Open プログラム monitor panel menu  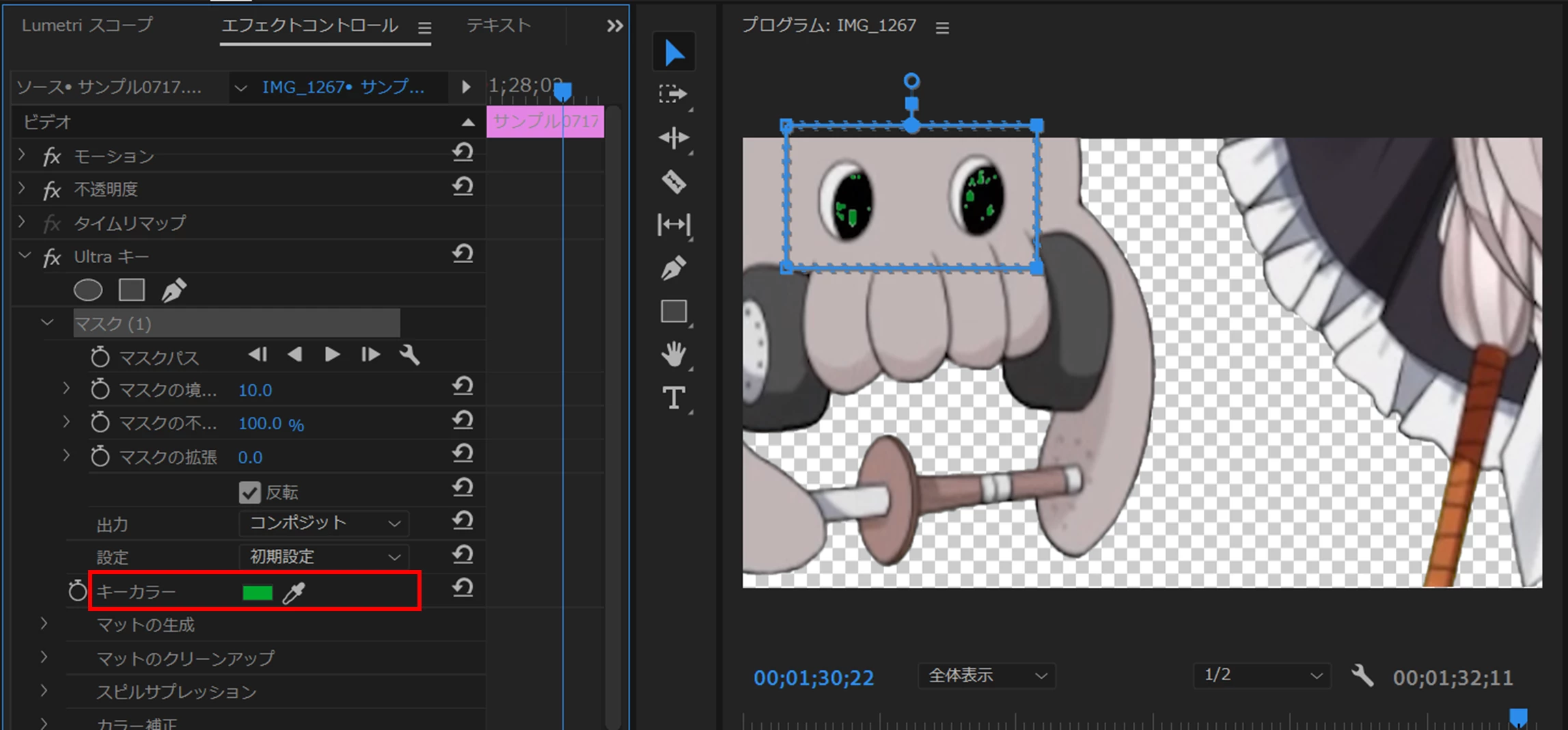pos(942,28)
